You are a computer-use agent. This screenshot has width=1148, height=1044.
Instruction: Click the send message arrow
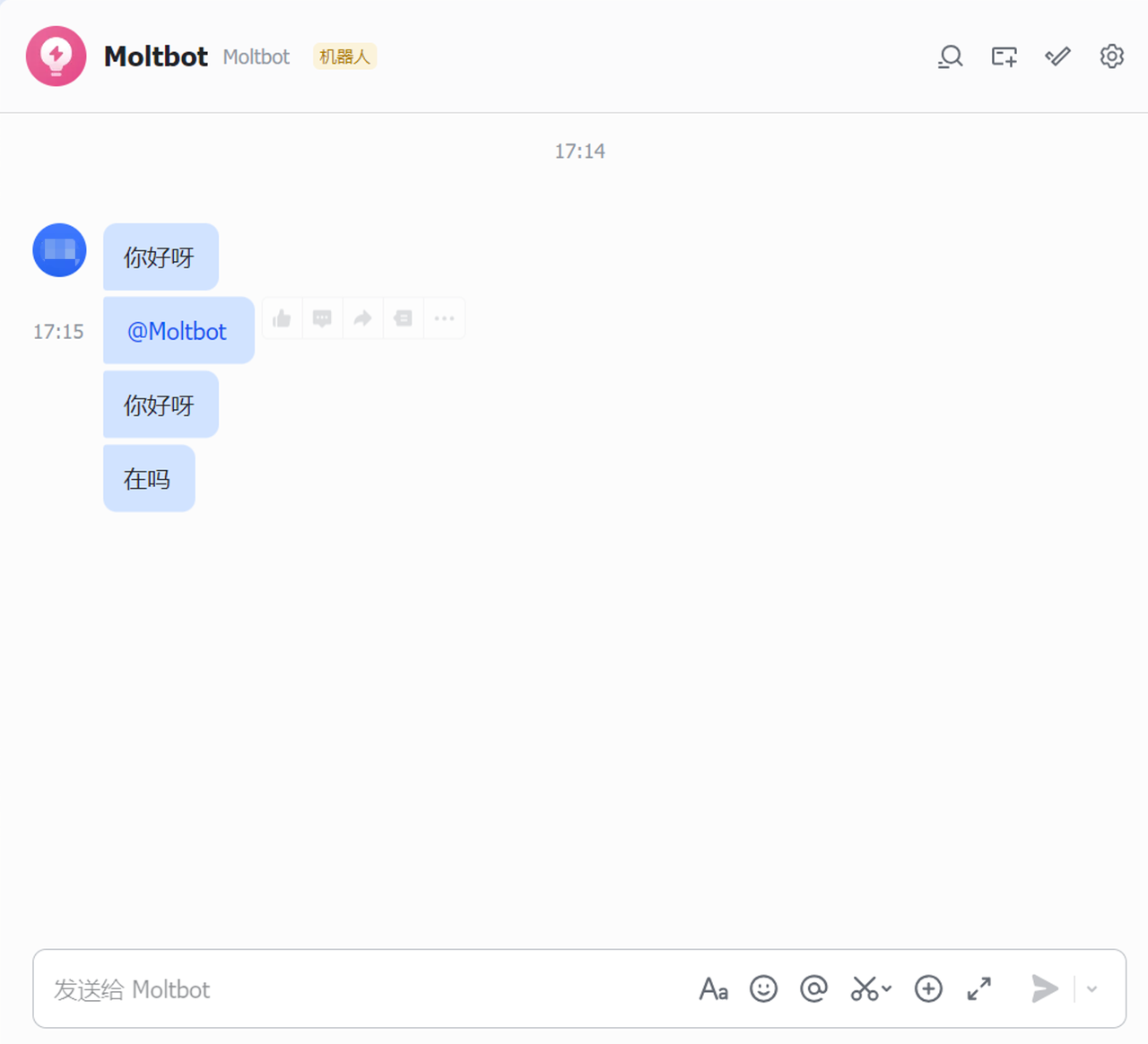tap(1045, 988)
